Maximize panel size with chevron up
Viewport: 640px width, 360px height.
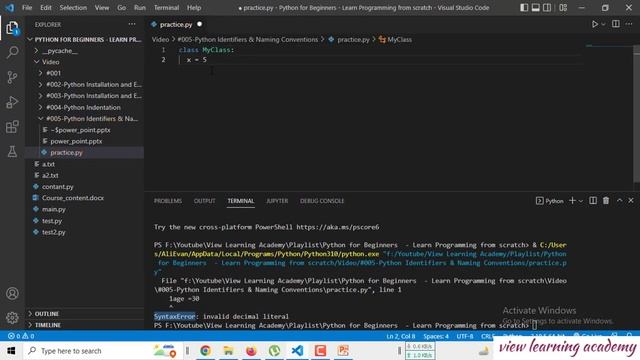pos(620,200)
